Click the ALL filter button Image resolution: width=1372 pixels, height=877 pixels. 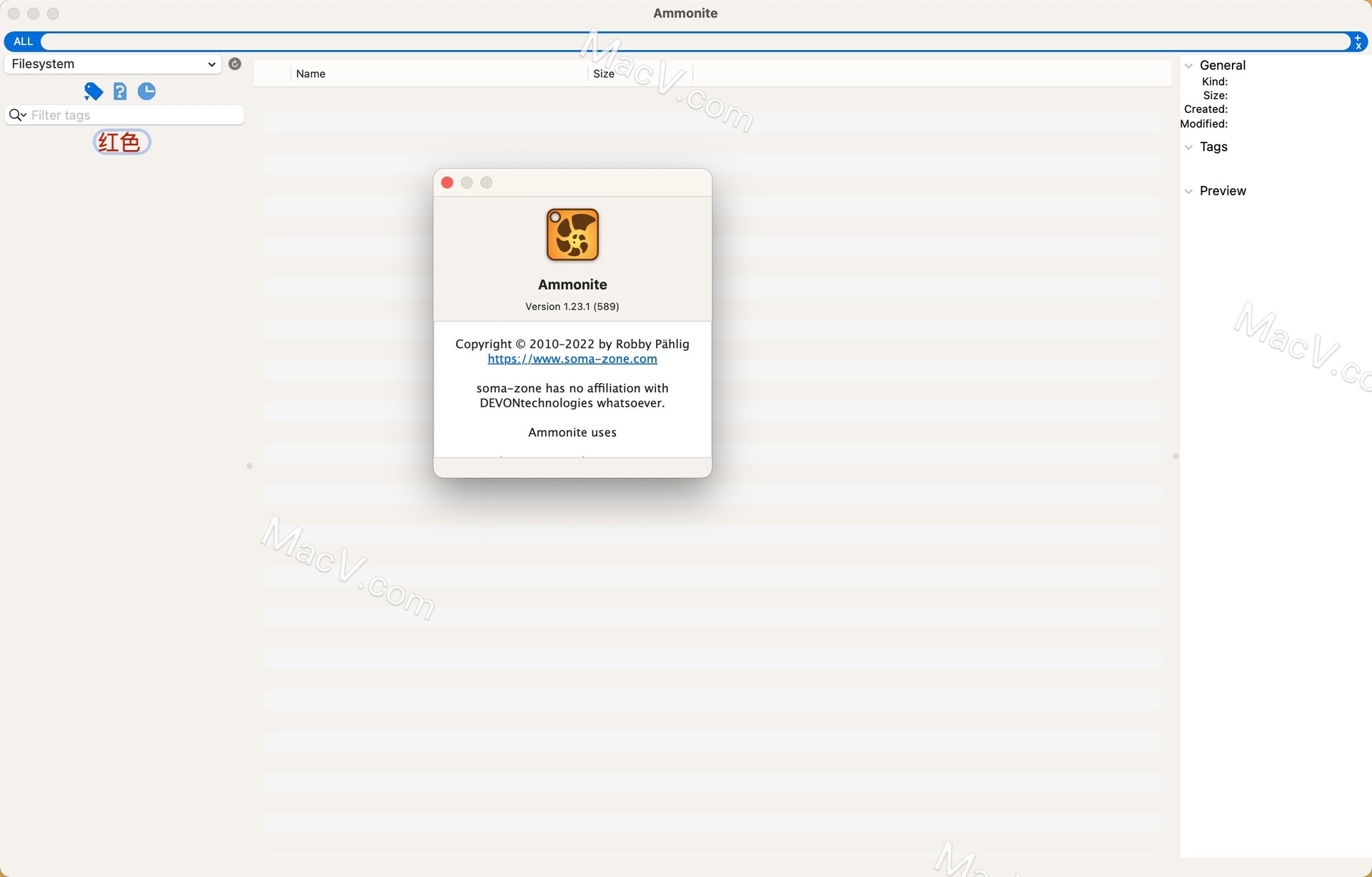point(24,41)
